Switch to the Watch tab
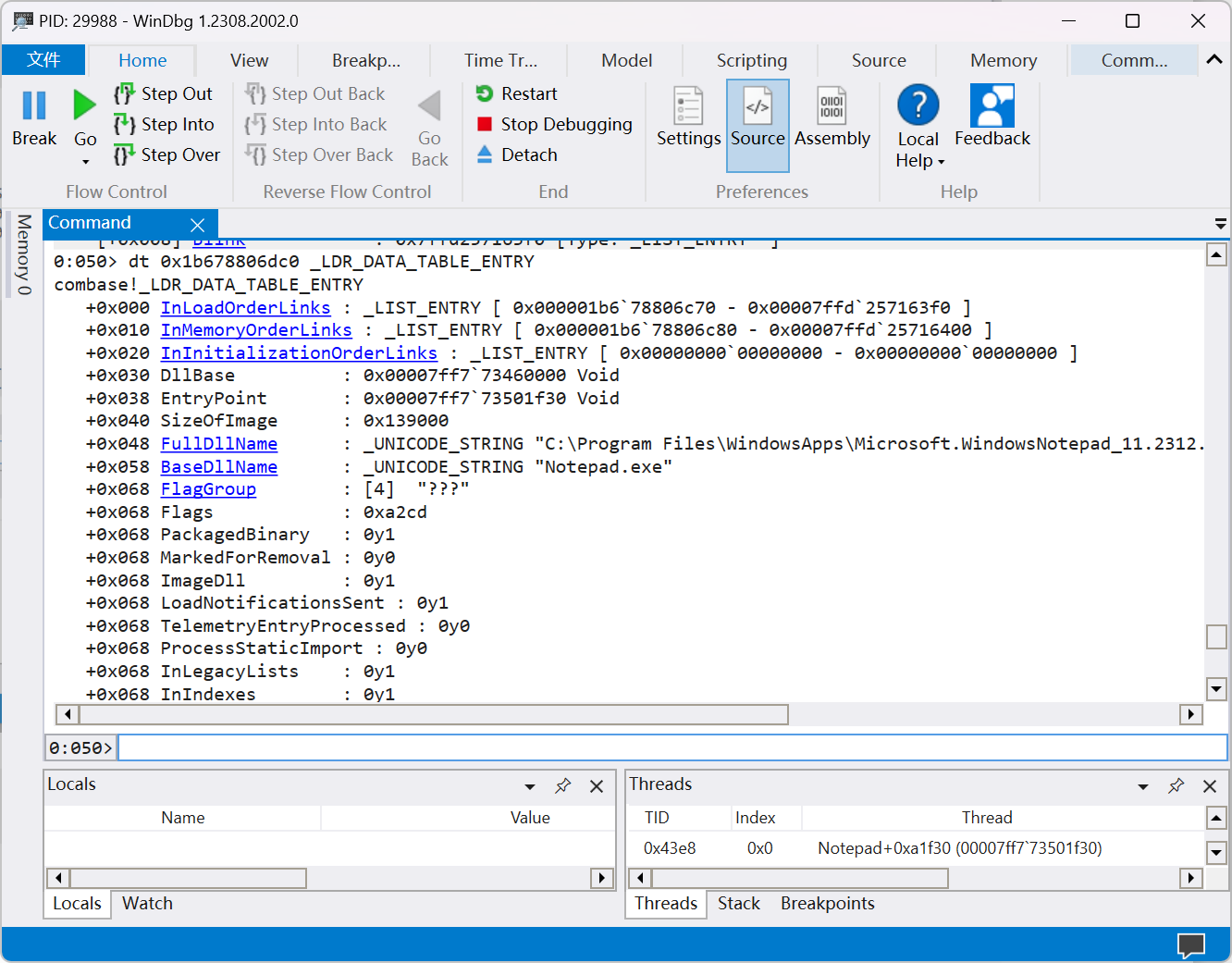Viewport: 1232px width, 963px height. [147, 904]
